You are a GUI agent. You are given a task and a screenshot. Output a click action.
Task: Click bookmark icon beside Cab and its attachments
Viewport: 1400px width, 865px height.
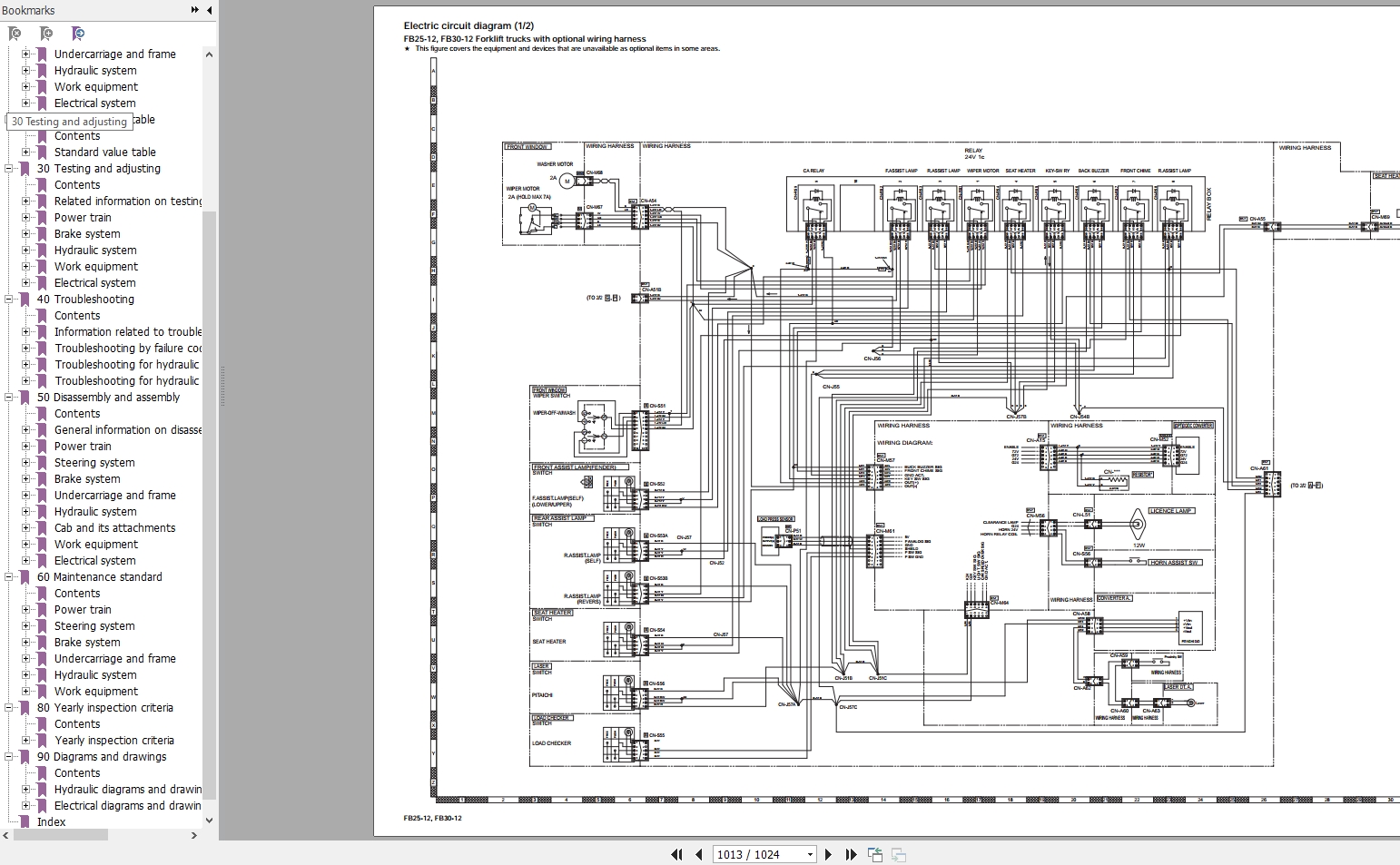(42, 528)
